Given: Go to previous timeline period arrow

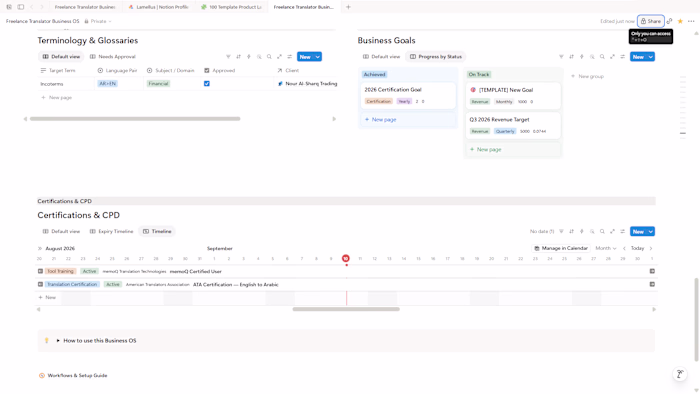Looking at the screenshot, I should pyautogui.click(x=624, y=248).
